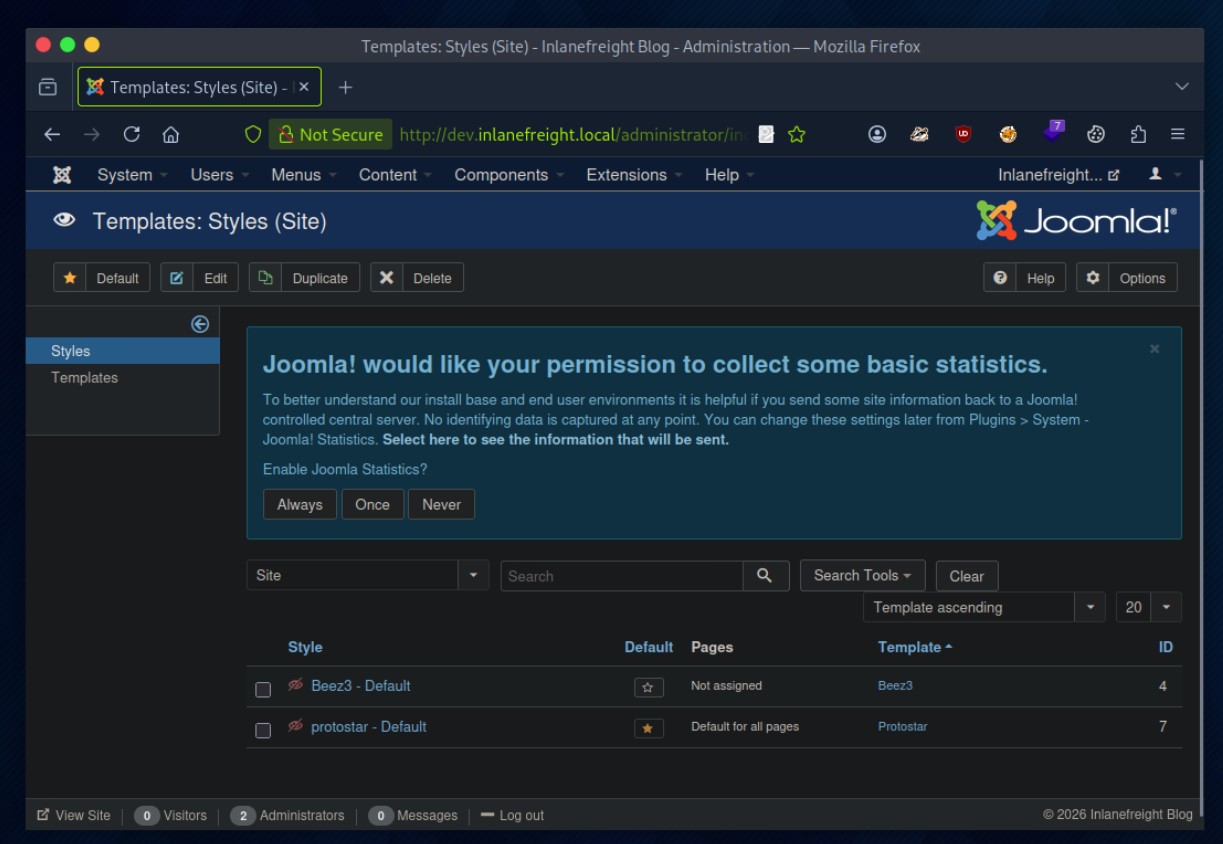Dismiss the statistics notice with X
Viewport: 1223px width, 844px height.
point(1155,349)
